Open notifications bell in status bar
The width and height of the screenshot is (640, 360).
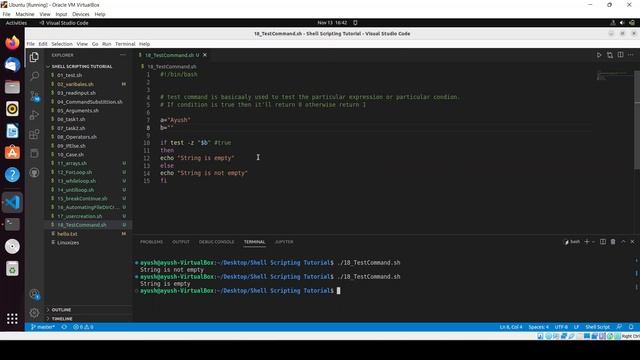[631, 327]
